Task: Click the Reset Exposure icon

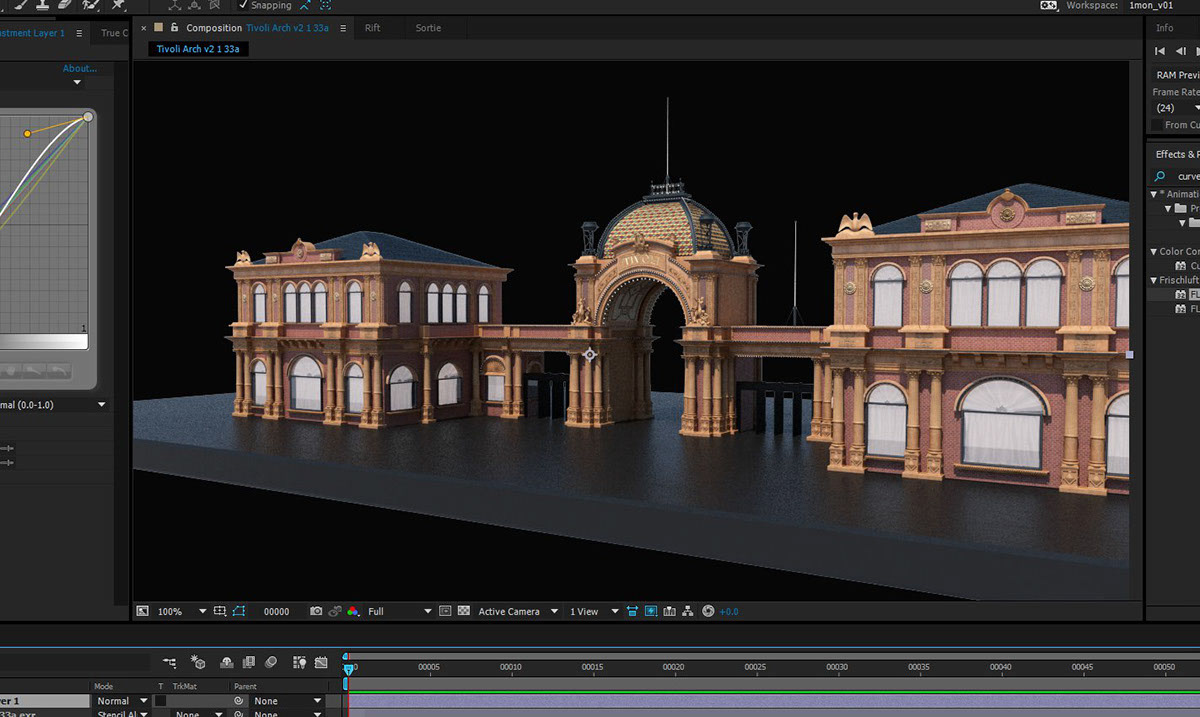Action: [x=708, y=611]
